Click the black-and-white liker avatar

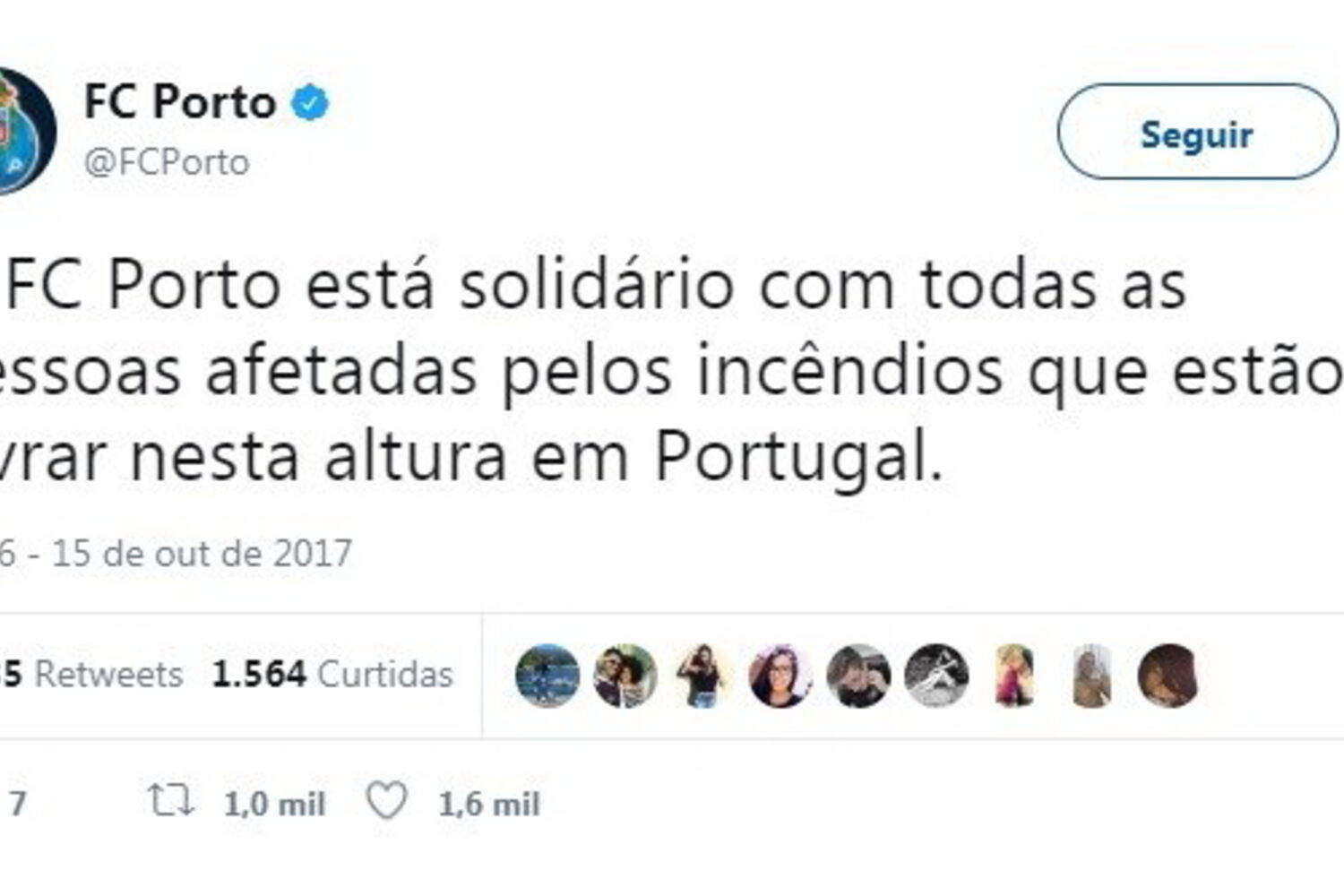935,676
